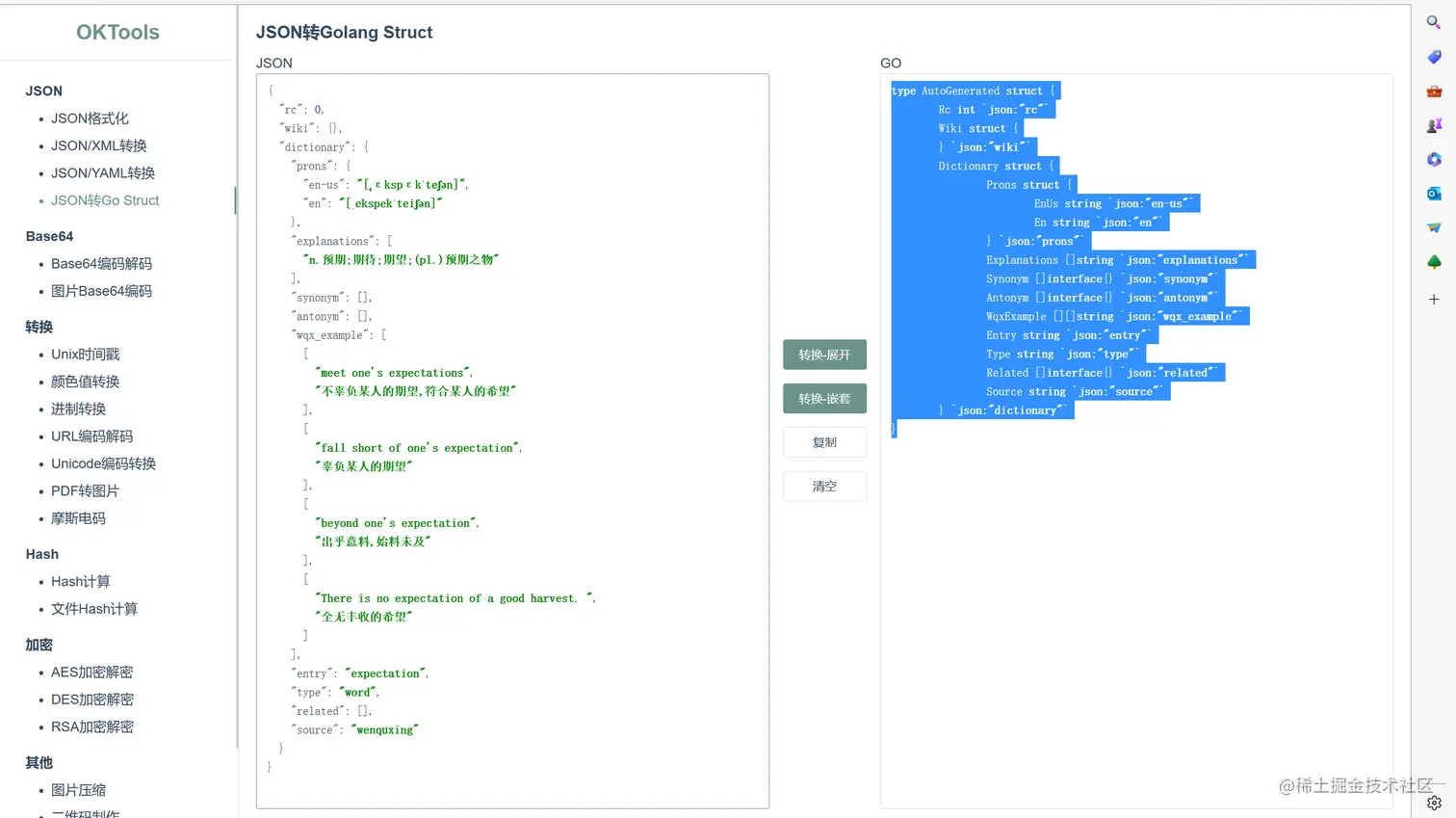
Task: Open Base64编码解码 tool
Action: coord(101,264)
